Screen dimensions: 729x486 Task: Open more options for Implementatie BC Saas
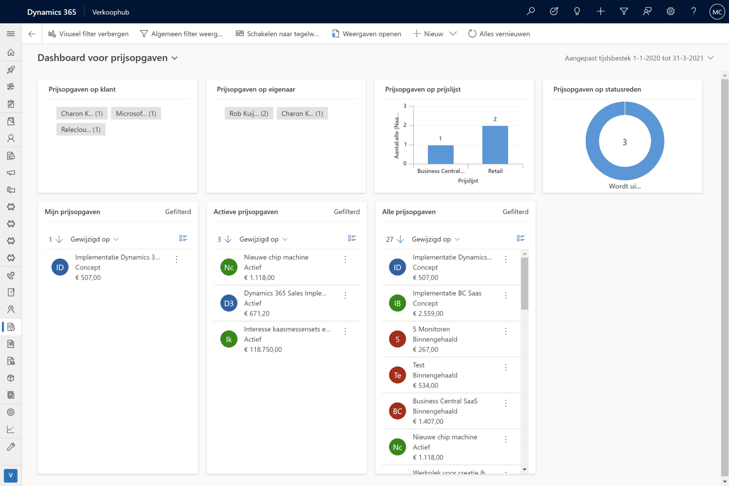click(x=505, y=295)
